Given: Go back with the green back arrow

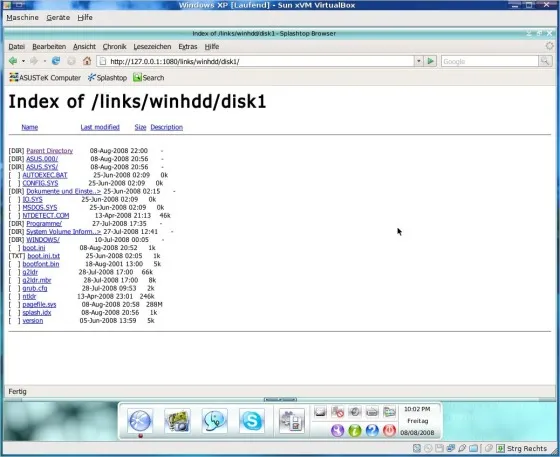Looking at the screenshot, I should tap(13, 61).
